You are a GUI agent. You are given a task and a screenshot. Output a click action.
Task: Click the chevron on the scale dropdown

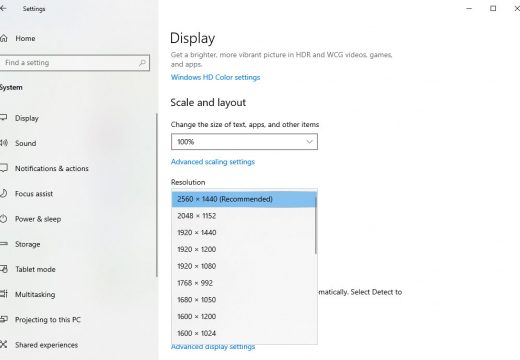[309, 142]
